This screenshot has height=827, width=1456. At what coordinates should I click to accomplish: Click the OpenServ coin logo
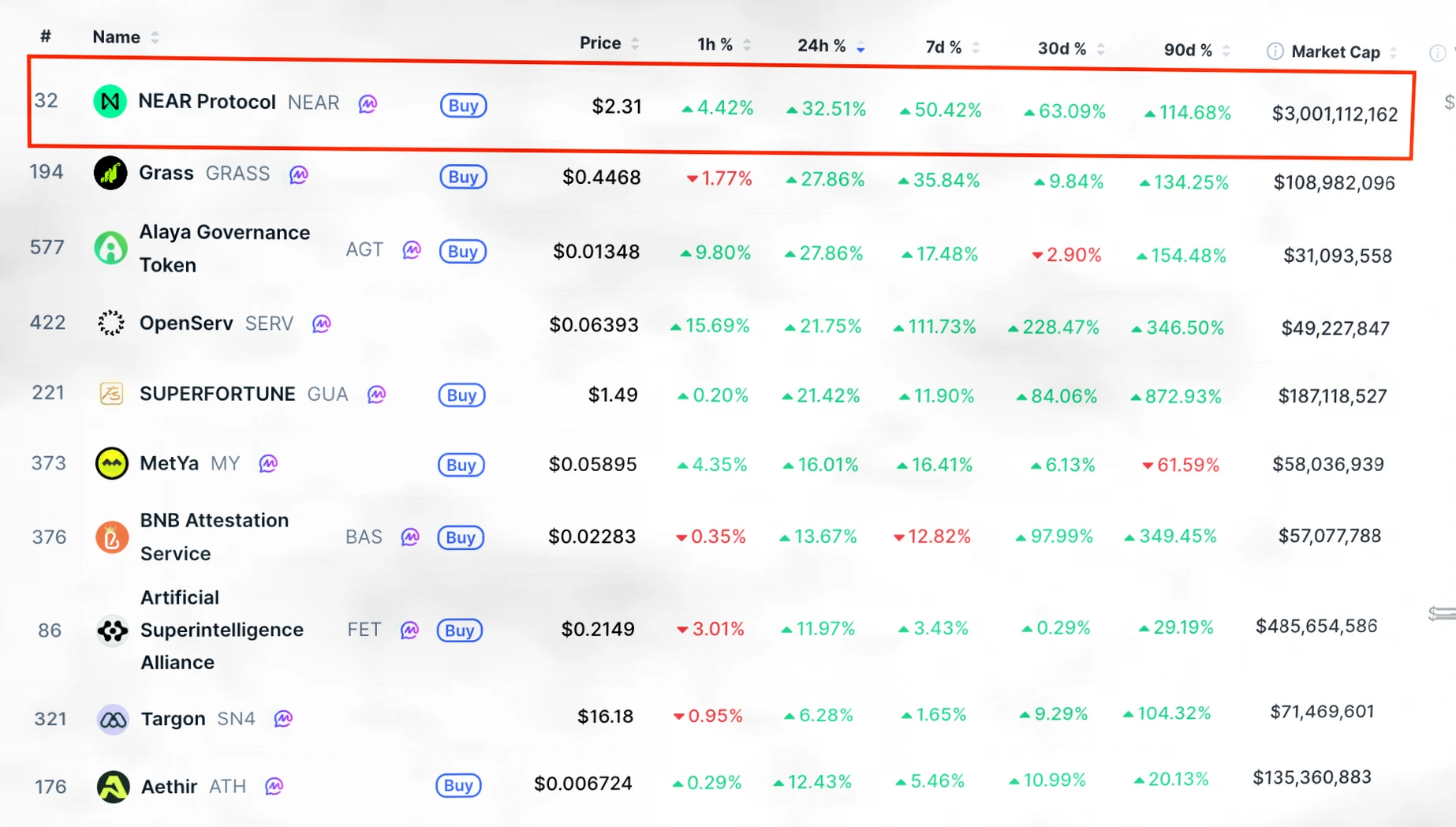pyautogui.click(x=111, y=323)
